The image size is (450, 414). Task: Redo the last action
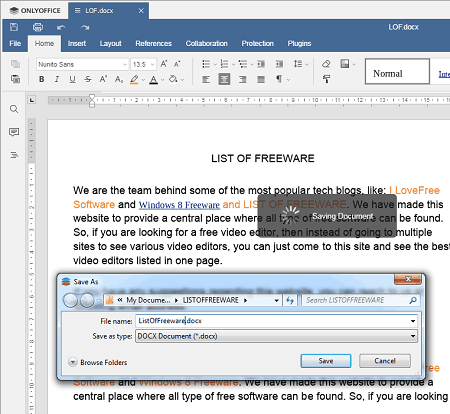85,27
